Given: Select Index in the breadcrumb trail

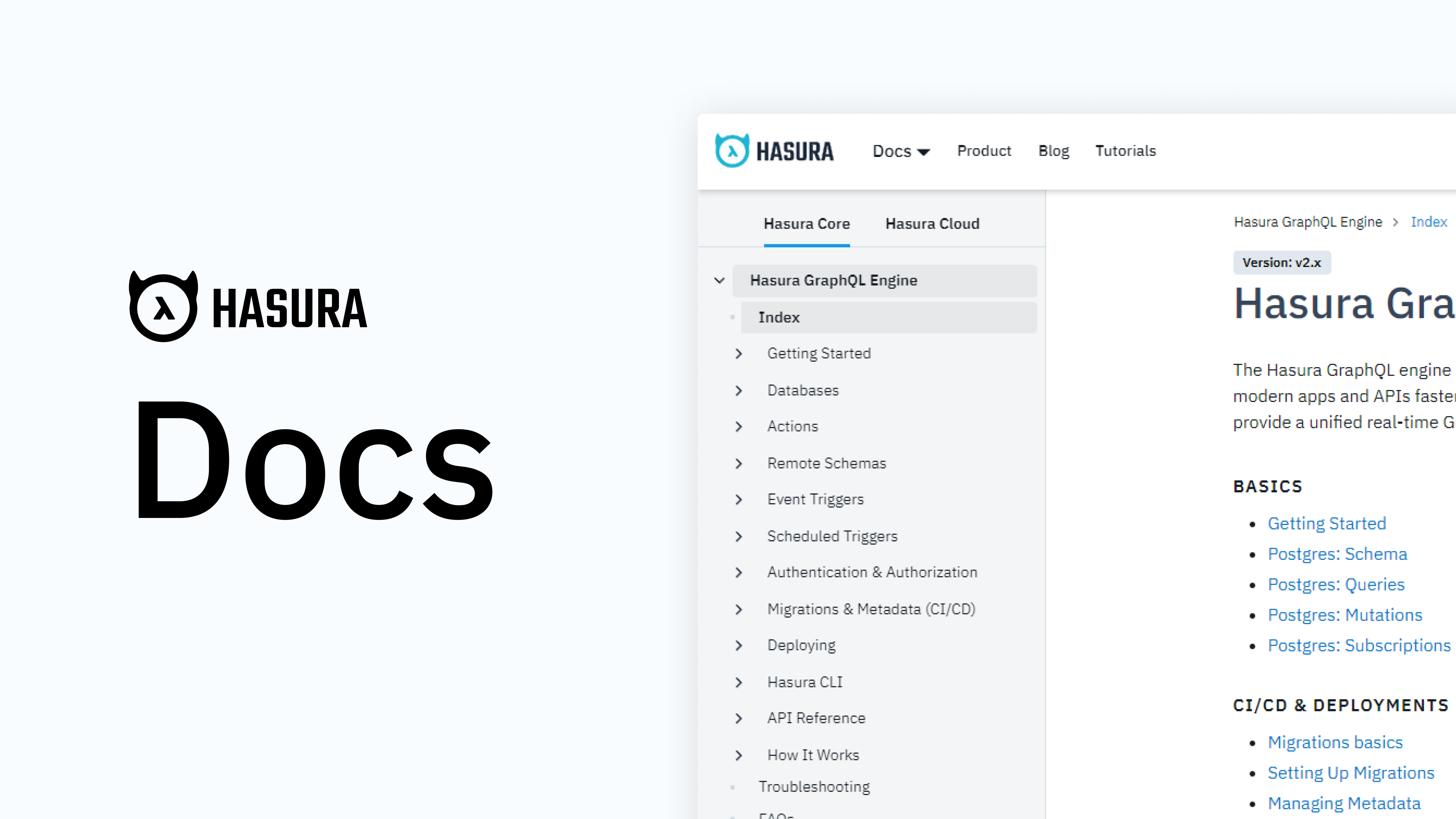Looking at the screenshot, I should (x=1429, y=222).
